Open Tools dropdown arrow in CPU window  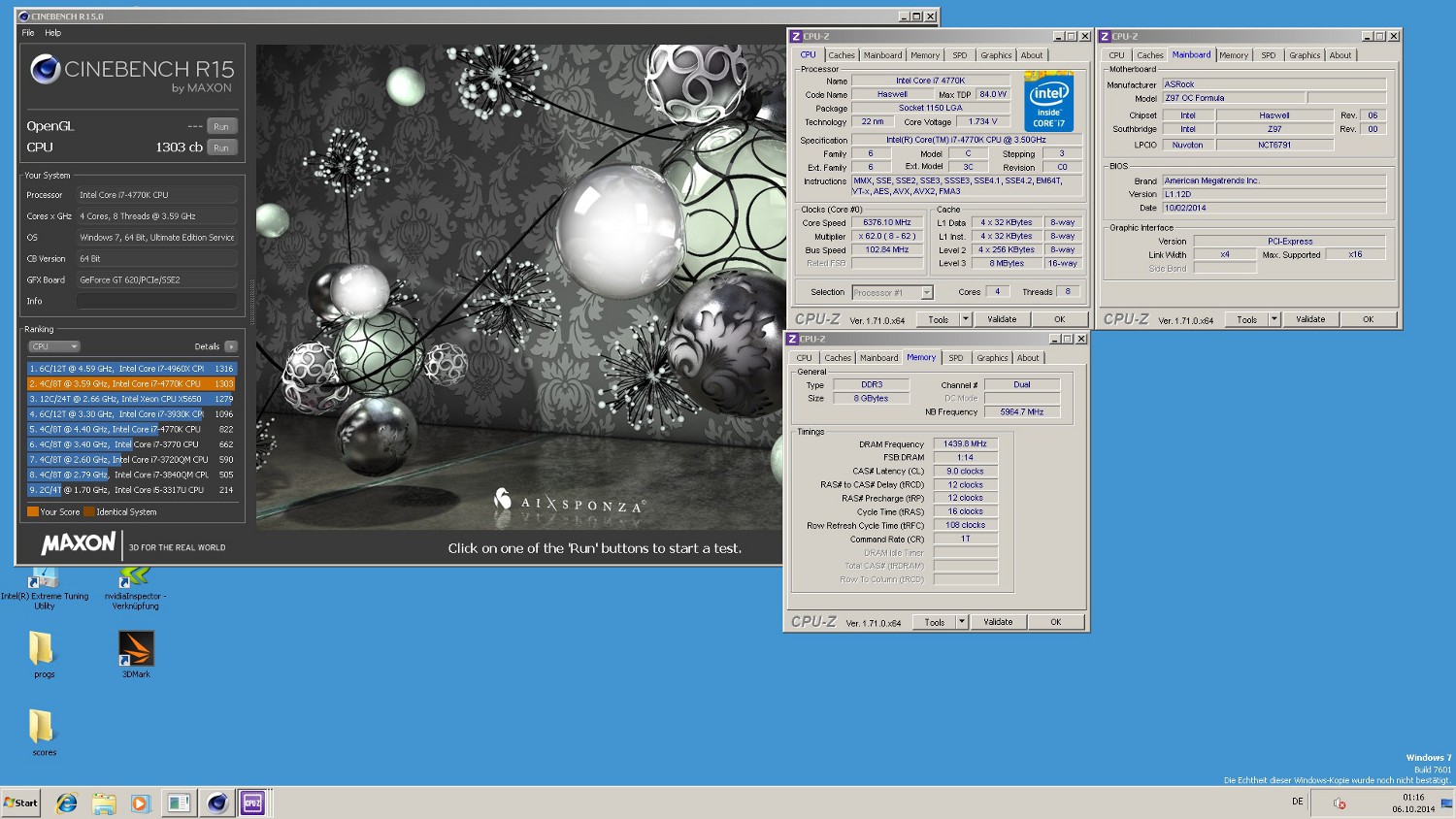pyautogui.click(x=965, y=319)
